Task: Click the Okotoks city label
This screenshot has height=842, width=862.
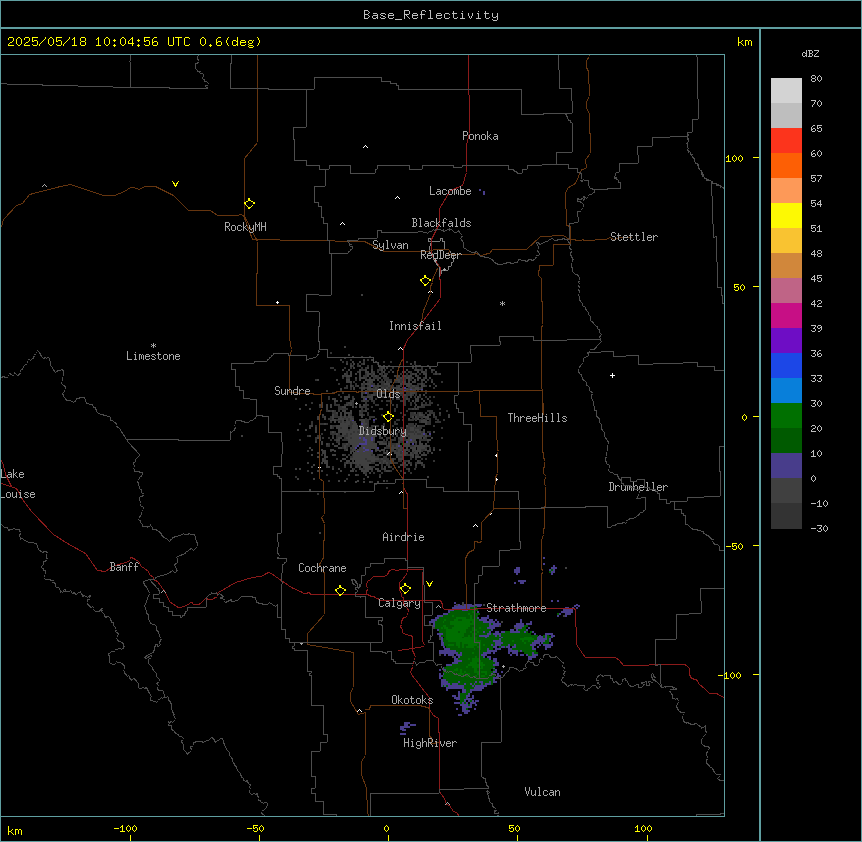Action: 412,700
